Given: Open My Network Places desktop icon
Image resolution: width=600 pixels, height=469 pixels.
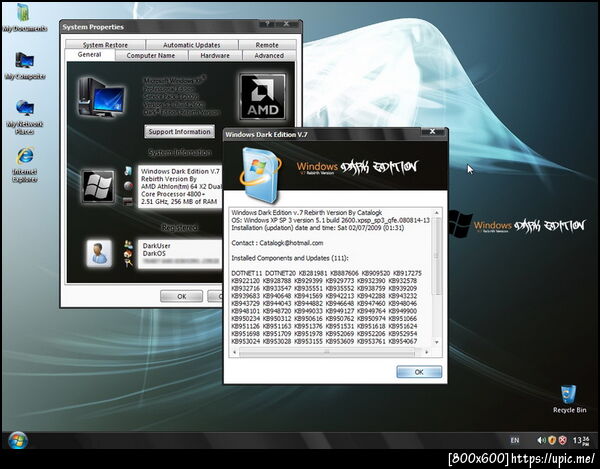Looking at the screenshot, I should [x=25, y=116].
